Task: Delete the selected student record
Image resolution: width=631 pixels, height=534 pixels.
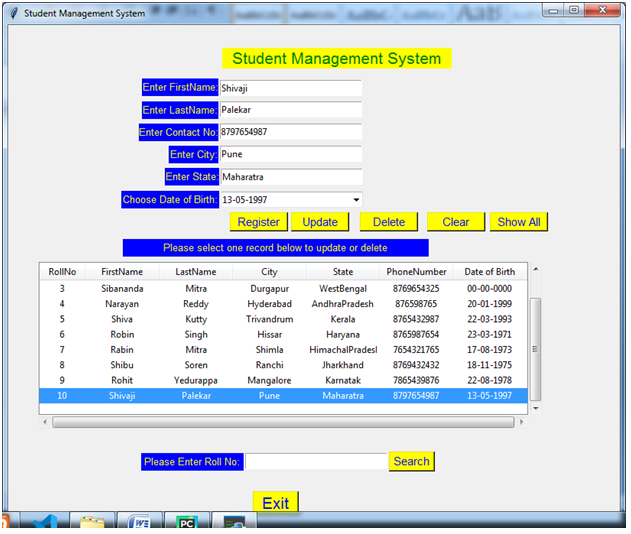Action: [x=389, y=222]
